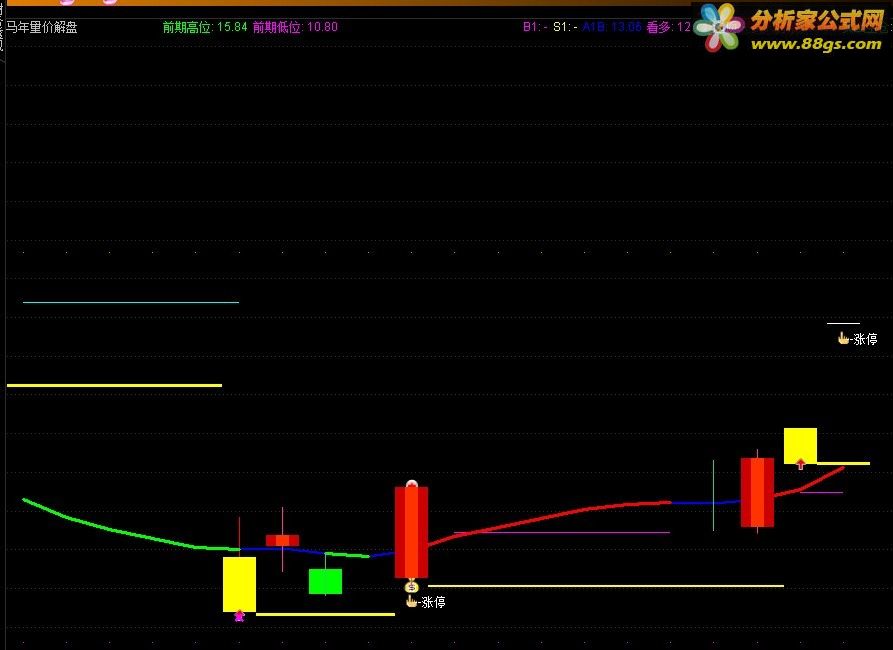Click the 前期高位: 15.84 value
893x650 pixels.
[x=205, y=27]
